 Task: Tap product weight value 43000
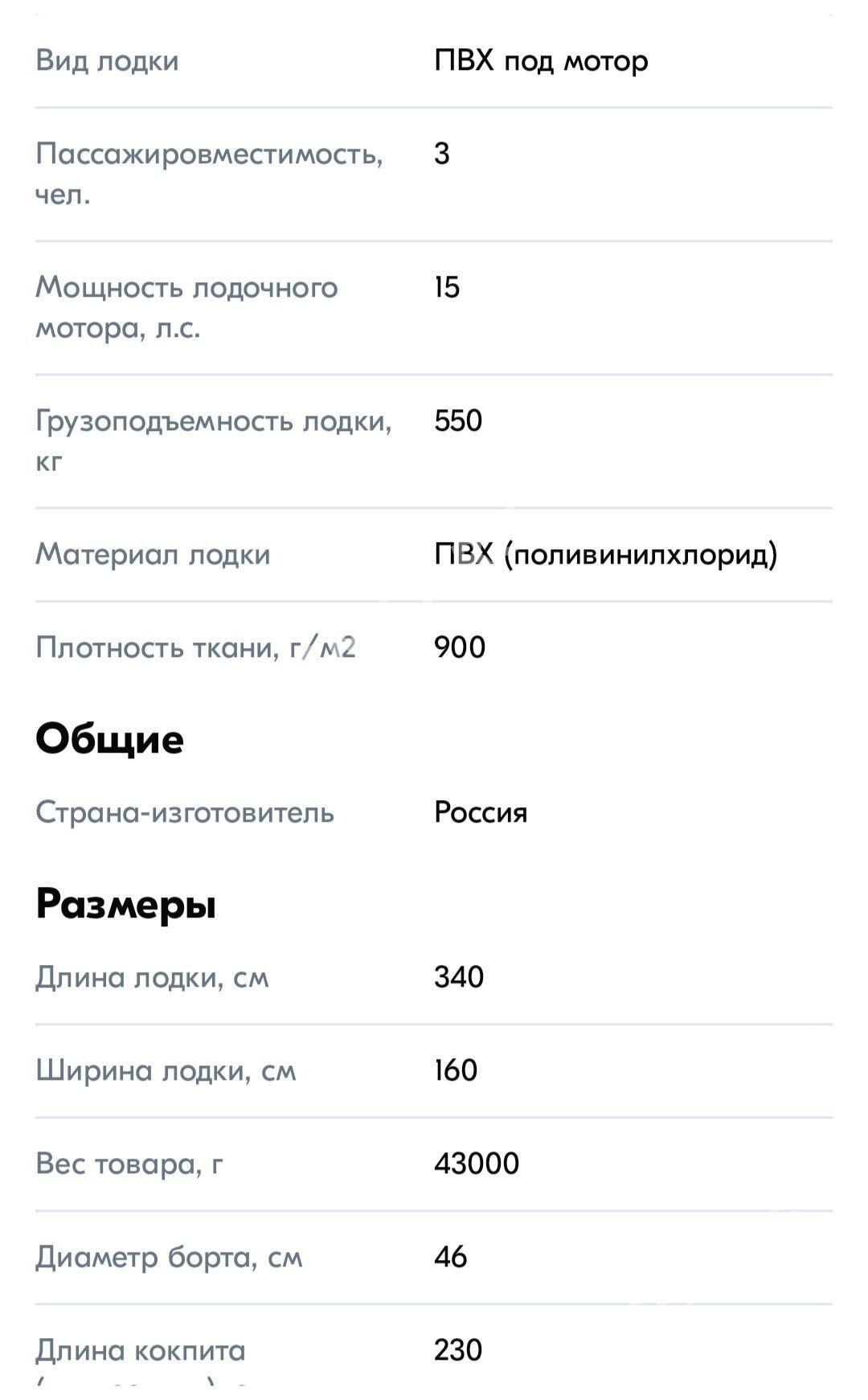click(477, 1164)
